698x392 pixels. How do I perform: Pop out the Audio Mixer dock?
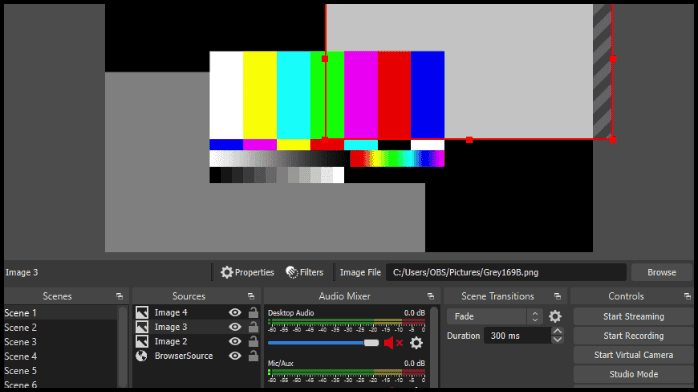tap(430, 296)
